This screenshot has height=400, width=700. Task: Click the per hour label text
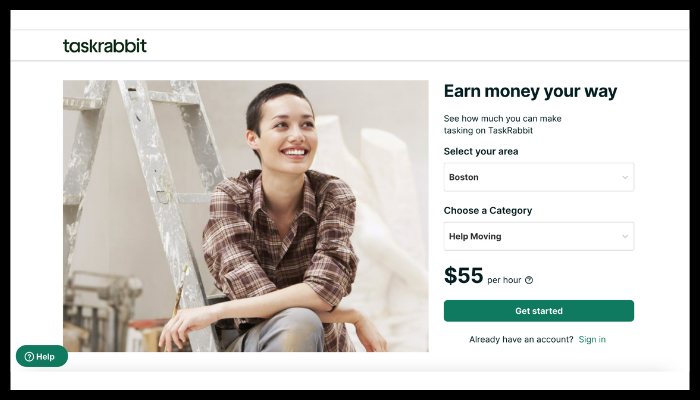pos(504,280)
